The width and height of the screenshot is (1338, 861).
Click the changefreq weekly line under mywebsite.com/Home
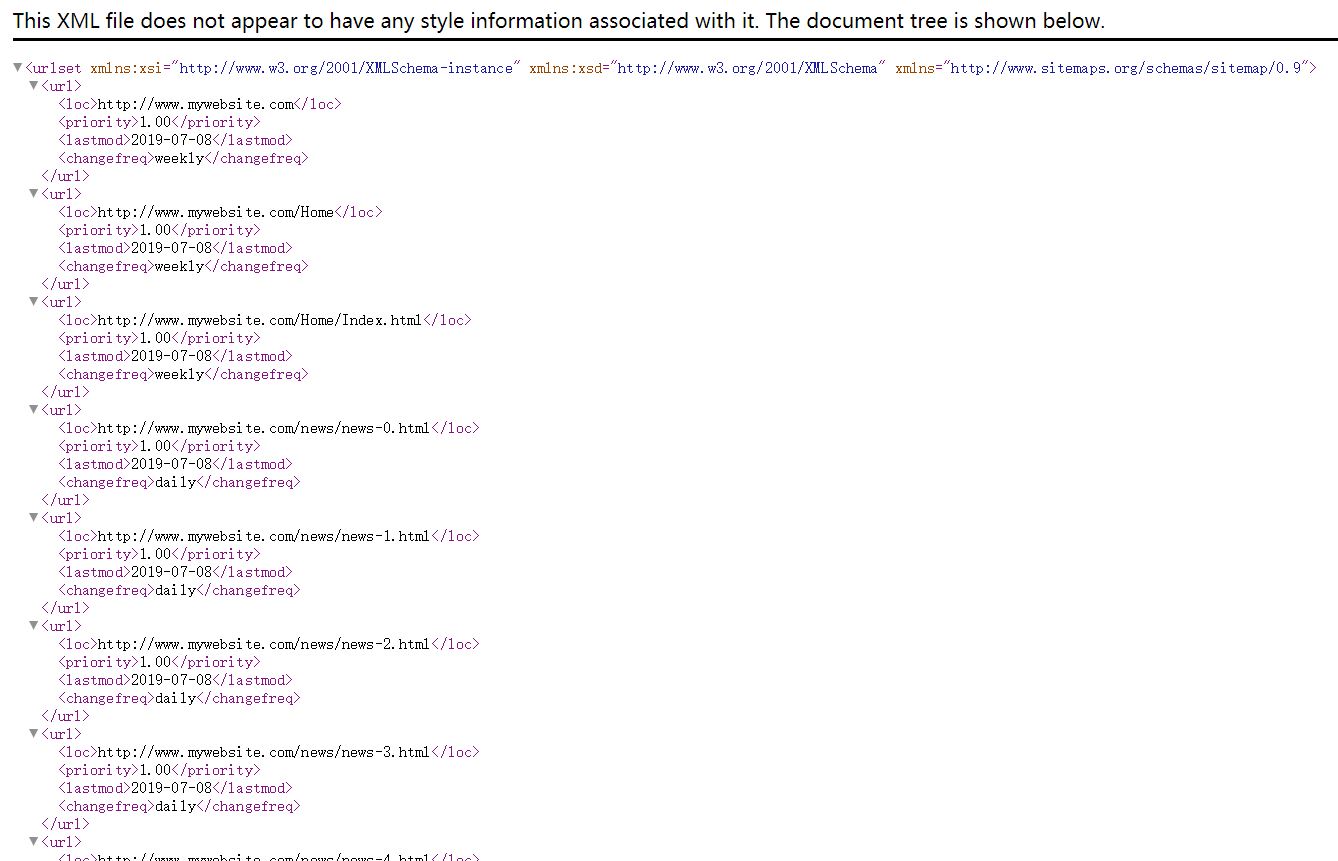coord(183,266)
